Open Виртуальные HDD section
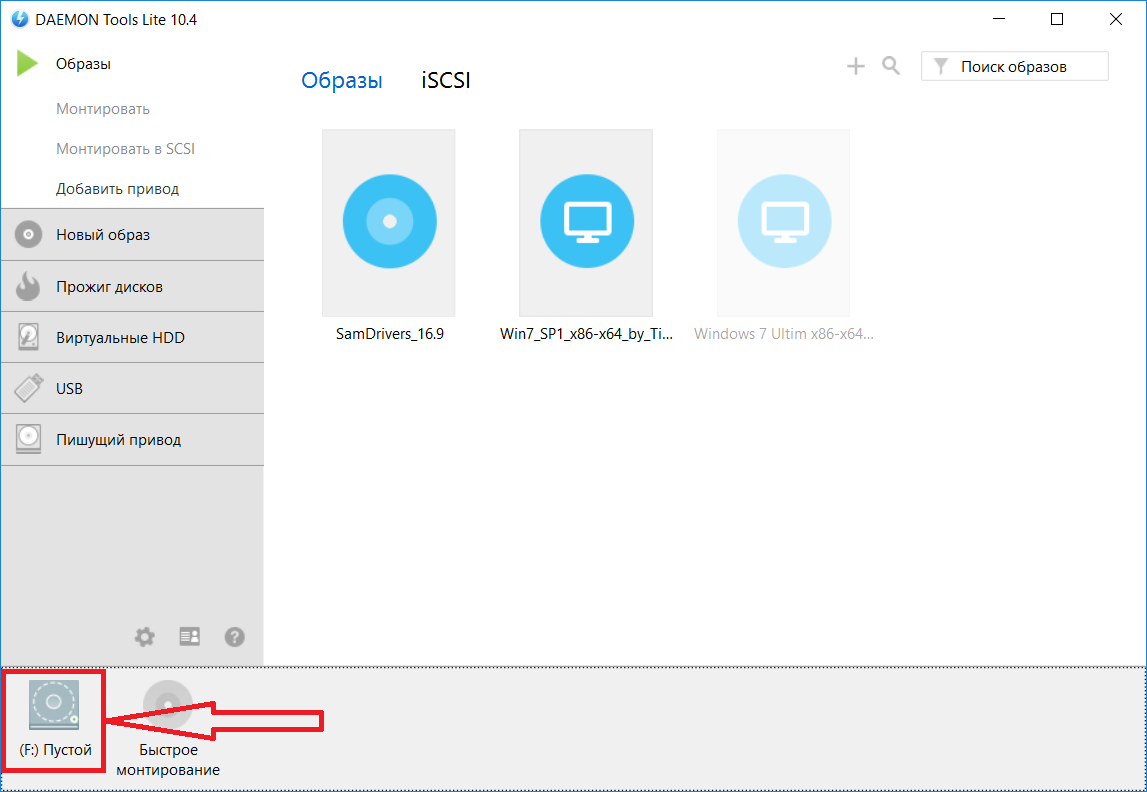This screenshot has width=1147, height=792. tap(132, 337)
